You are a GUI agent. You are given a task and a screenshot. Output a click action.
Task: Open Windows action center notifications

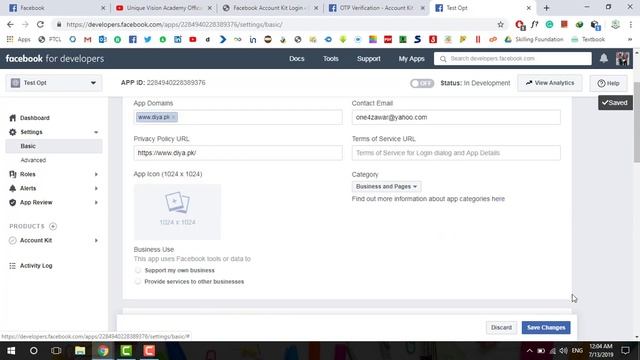625,351
